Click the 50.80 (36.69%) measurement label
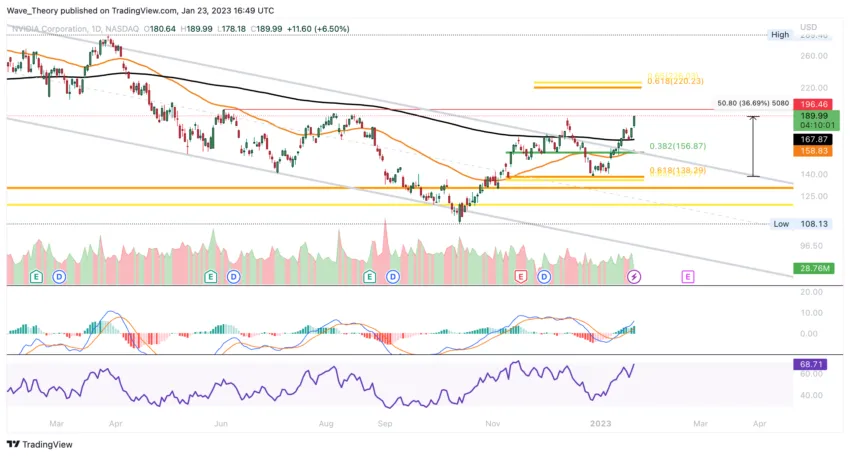Viewport: 850px width, 456px height. (753, 103)
